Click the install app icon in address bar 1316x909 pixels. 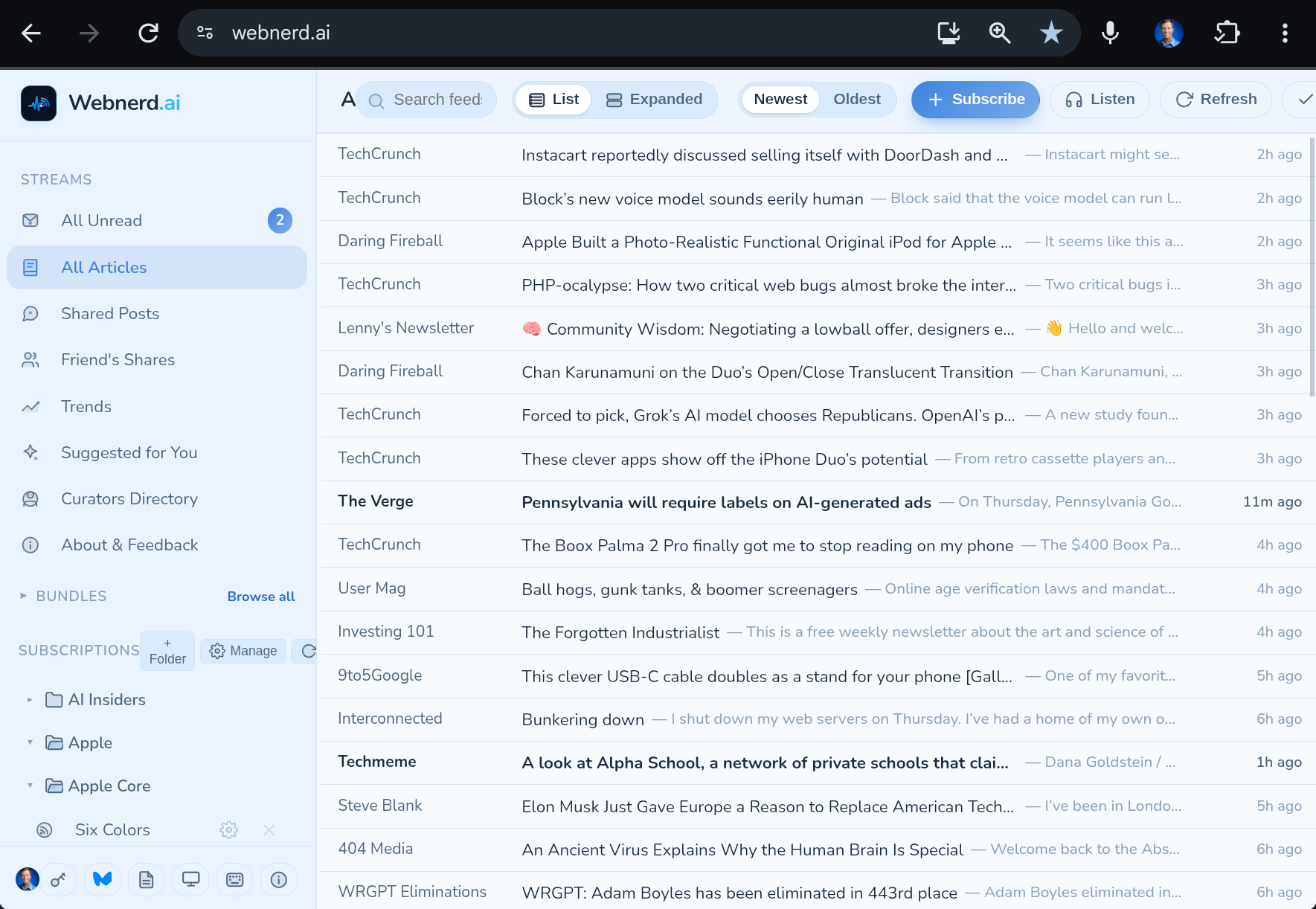click(x=949, y=33)
